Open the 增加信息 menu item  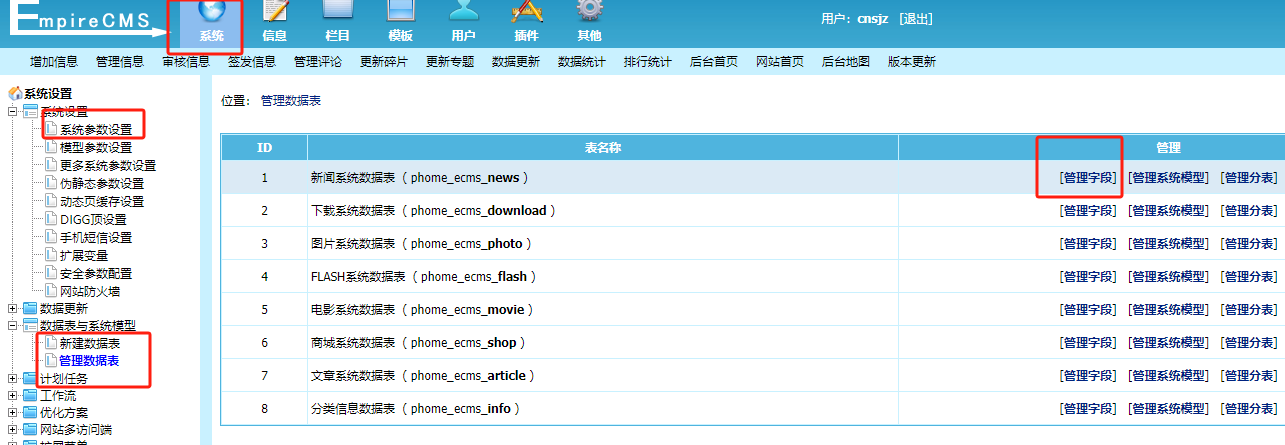click(x=54, y=61)
